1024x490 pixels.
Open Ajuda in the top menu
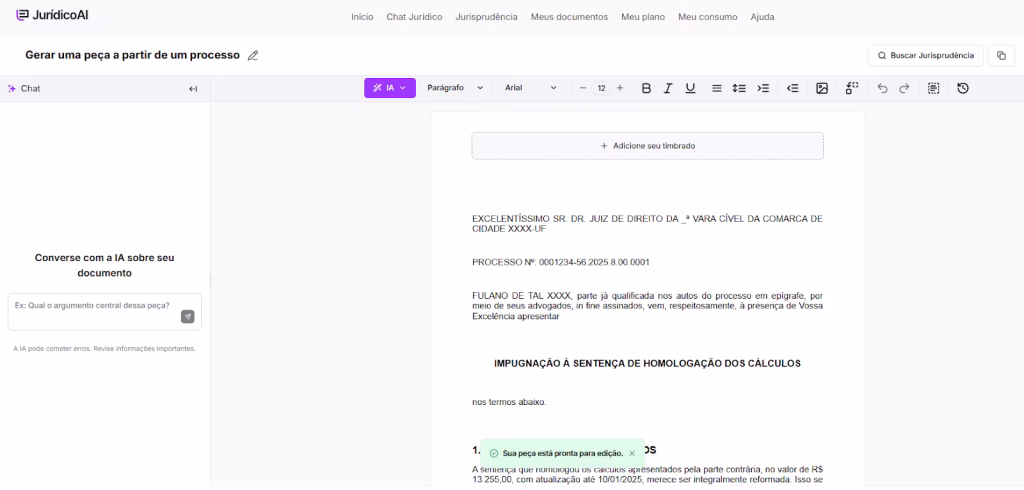(762, 17)
